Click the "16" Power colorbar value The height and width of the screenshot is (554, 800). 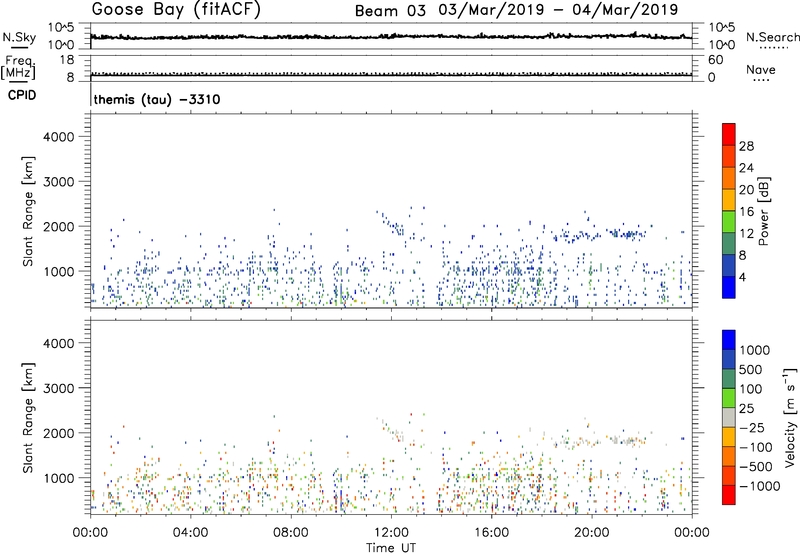pos(746,212)
